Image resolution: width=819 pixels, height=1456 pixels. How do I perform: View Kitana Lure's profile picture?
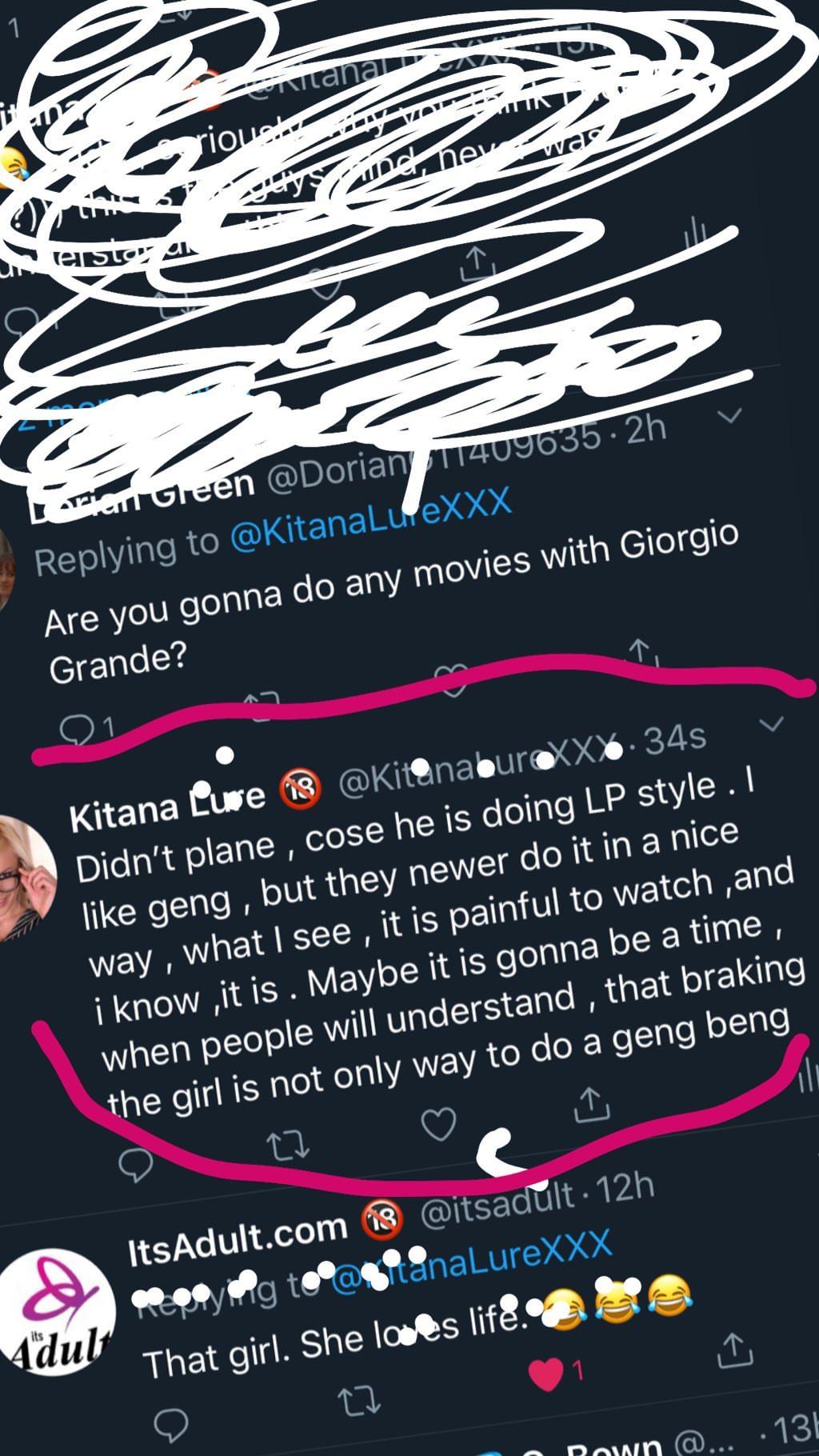[x=26, y=877]
